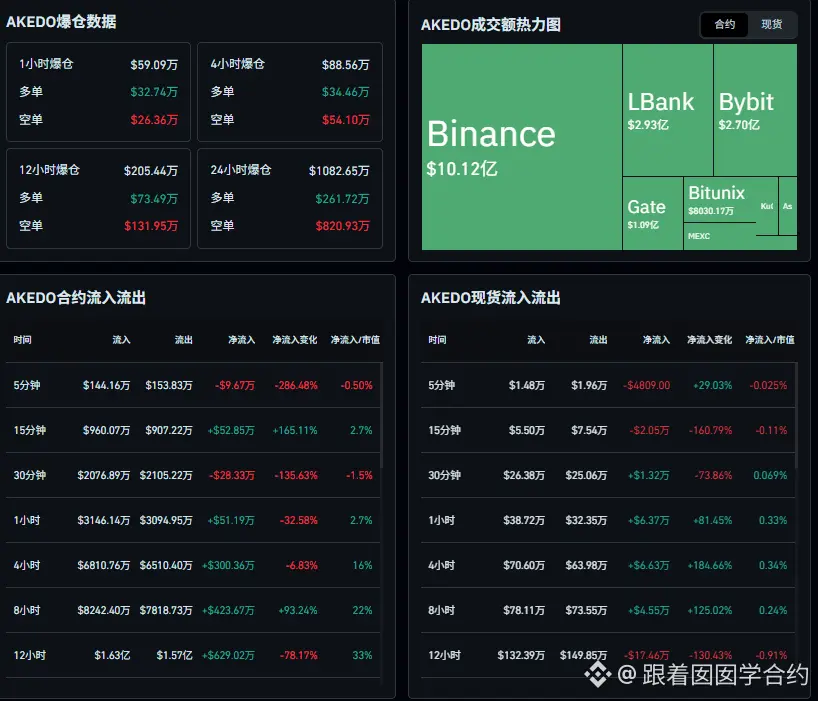Open the 12小时爆仓 liquidation card
The image size is (818, 701).
[98, 198]
